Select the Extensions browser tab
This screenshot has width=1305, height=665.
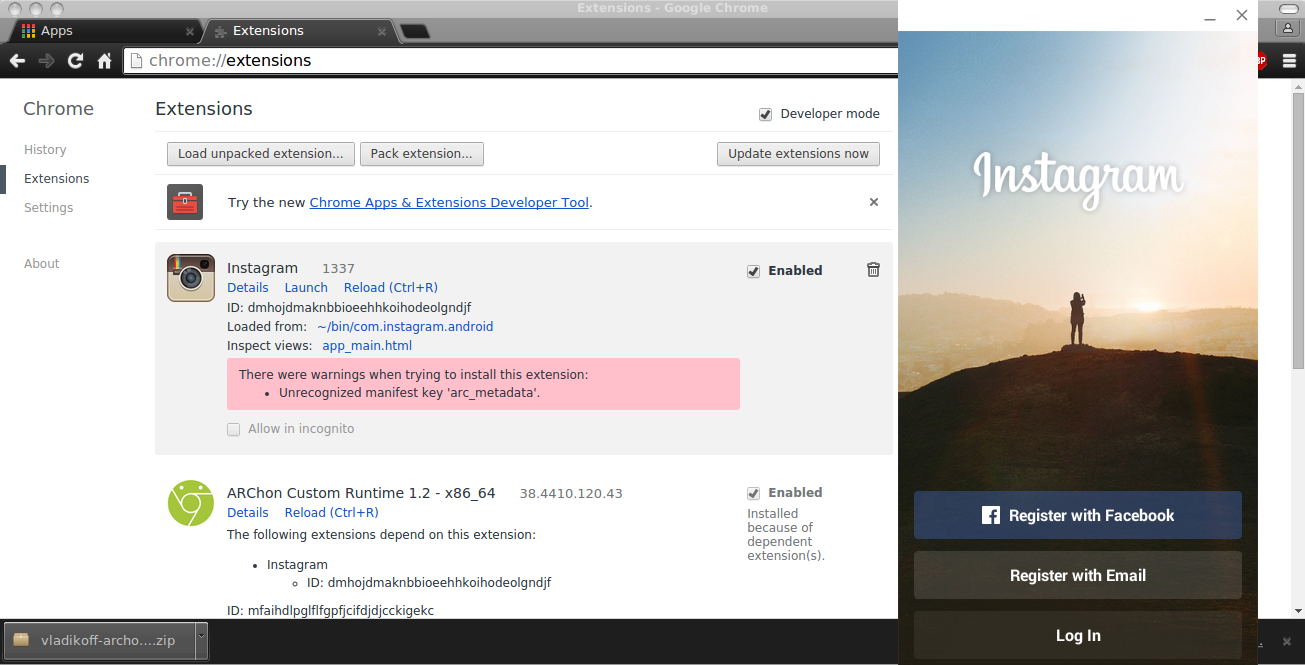click(298, 31)
